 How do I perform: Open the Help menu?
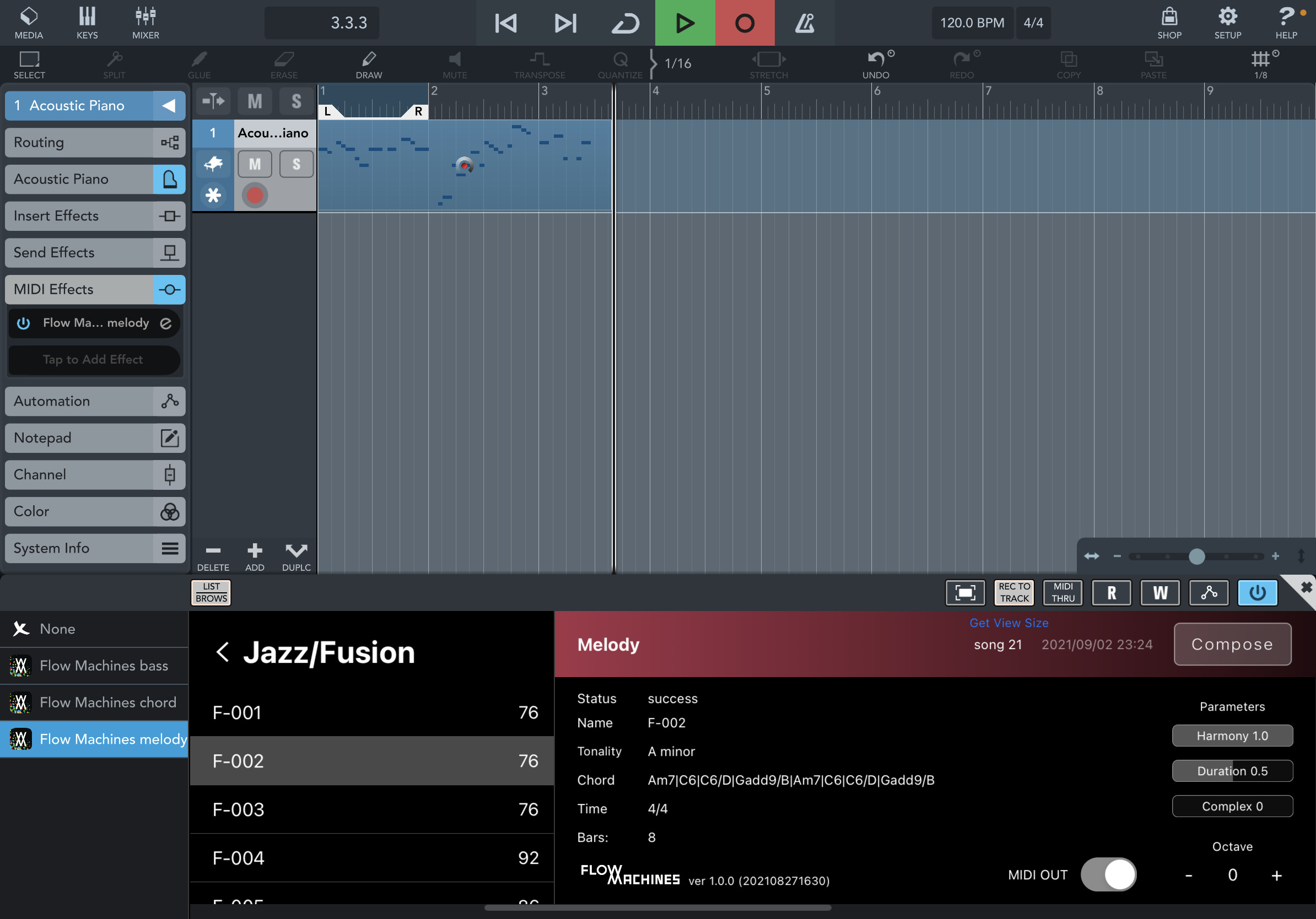[x=1286, y=23]
